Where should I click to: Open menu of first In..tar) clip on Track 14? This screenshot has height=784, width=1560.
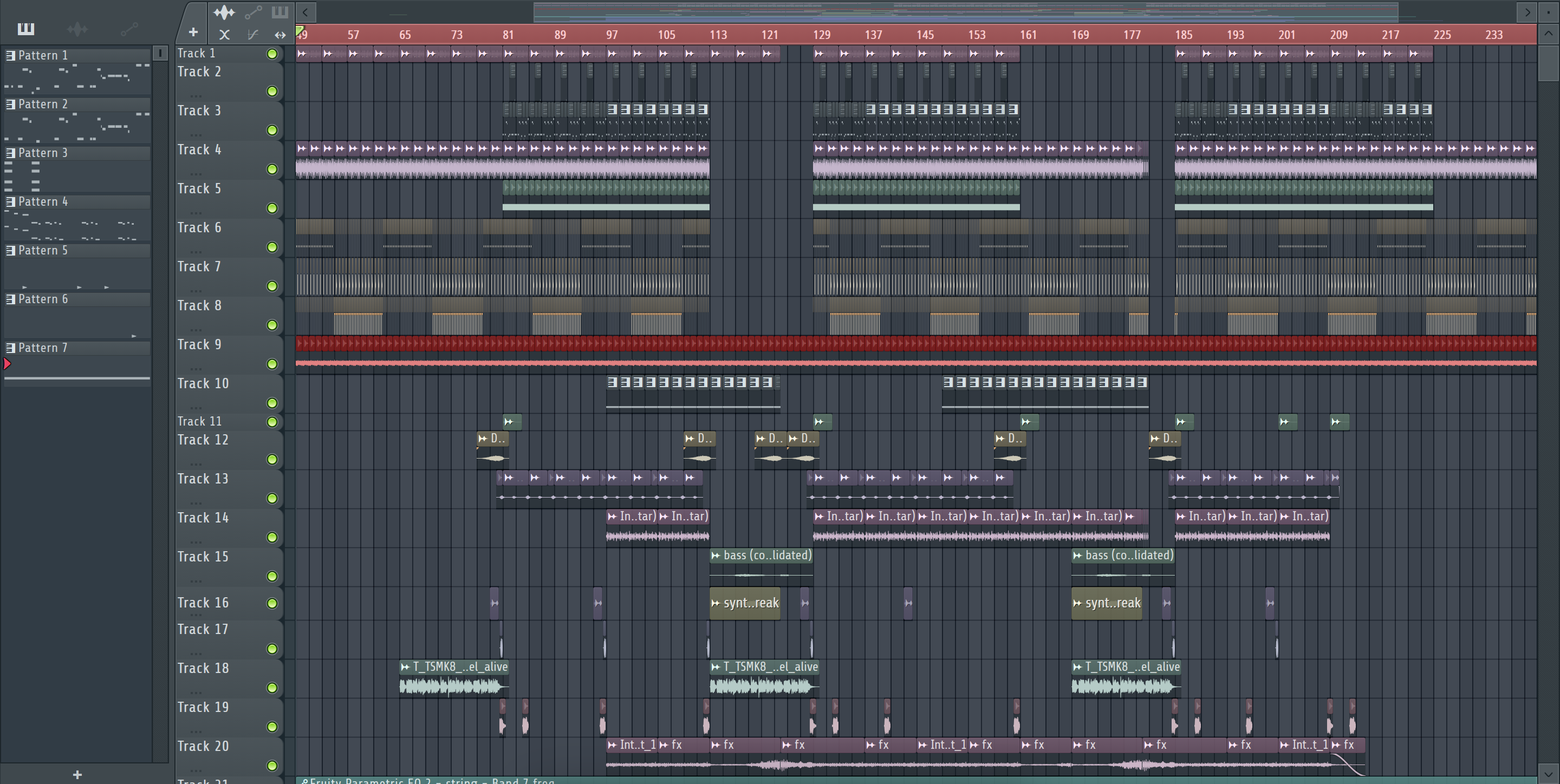point(612,517)
